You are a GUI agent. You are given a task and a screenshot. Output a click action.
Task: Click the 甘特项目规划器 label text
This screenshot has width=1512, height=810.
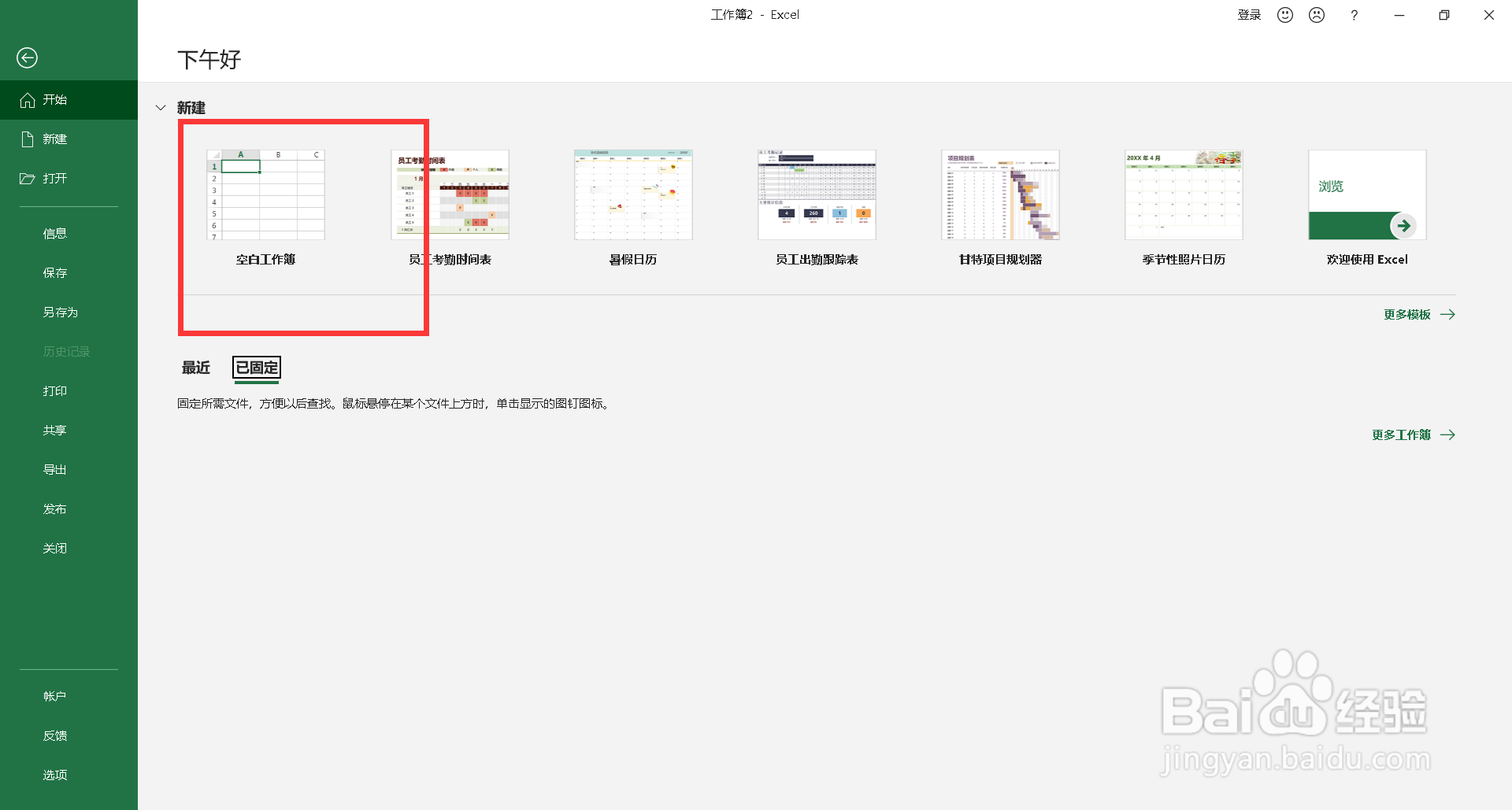pos(1000,260)
